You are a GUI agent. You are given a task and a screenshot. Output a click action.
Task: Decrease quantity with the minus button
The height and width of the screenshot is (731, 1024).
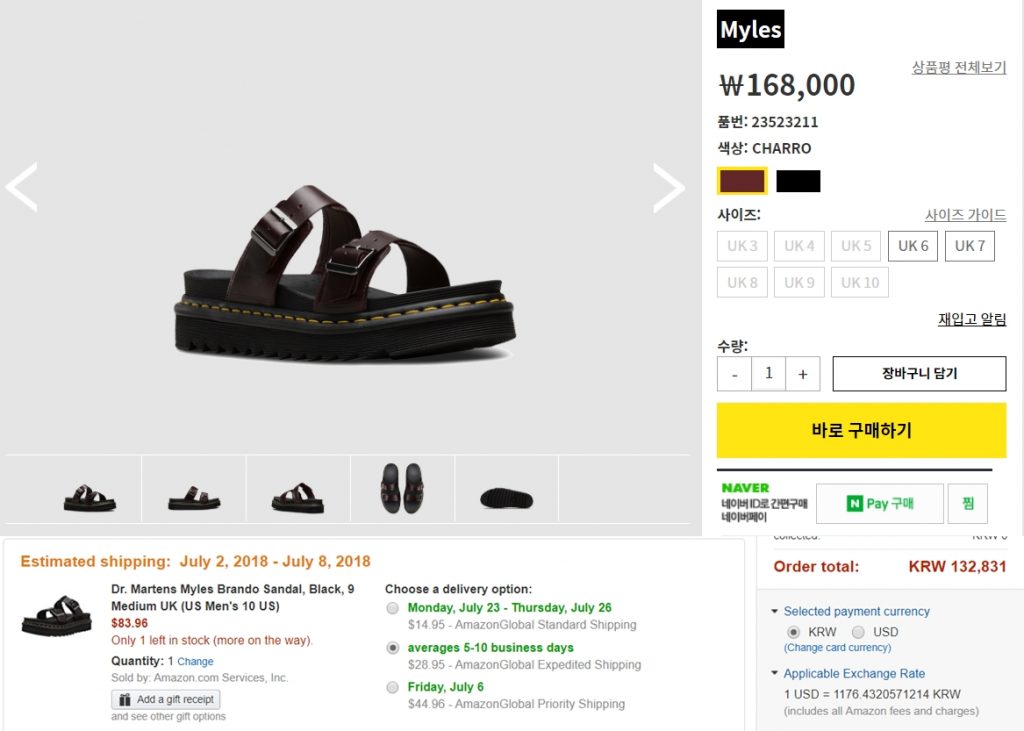[x=735, y=374]
